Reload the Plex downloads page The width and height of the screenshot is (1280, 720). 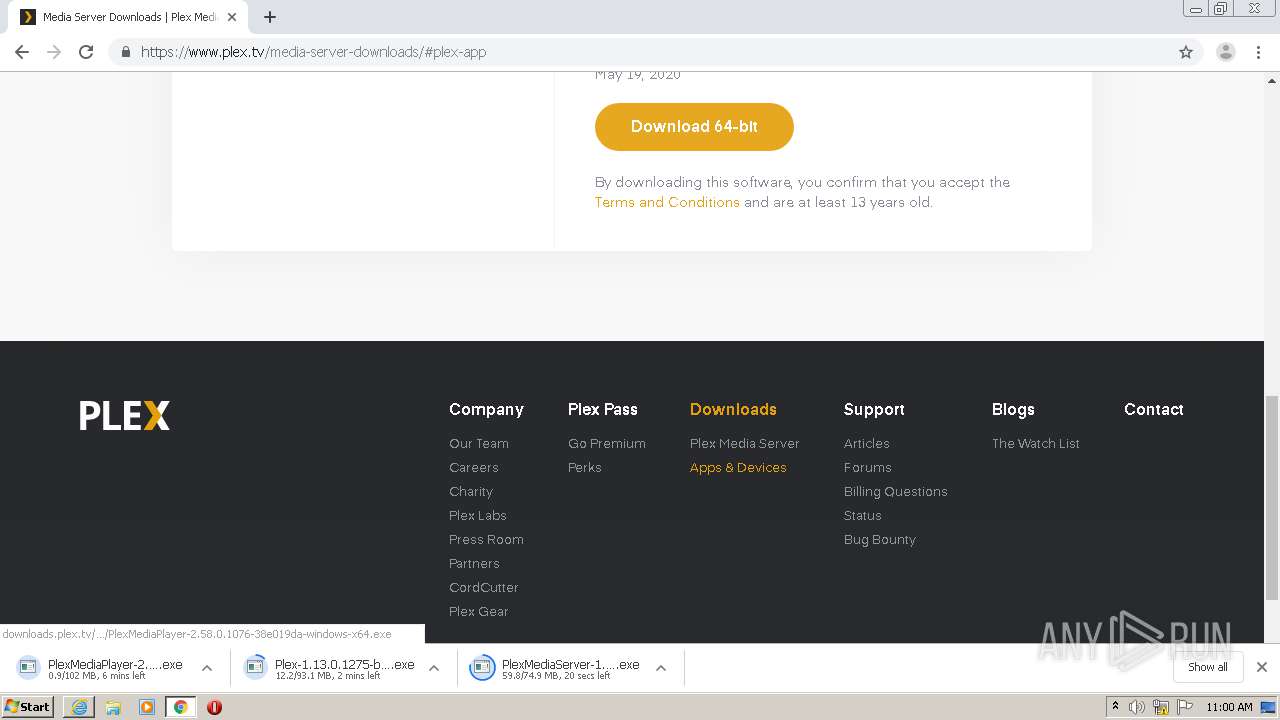tap(86, 52)
